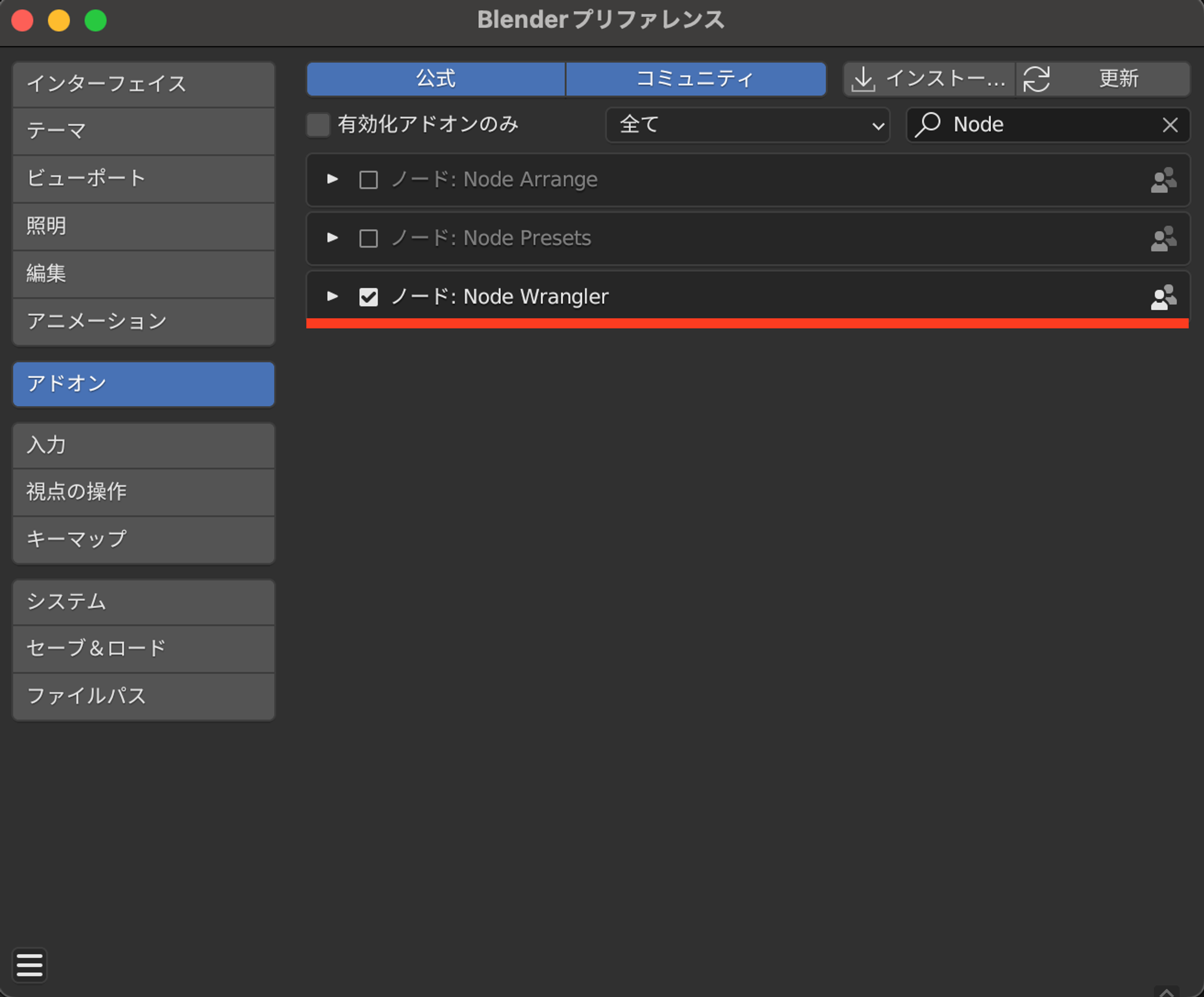Disable the Node Wrangler addon checkbox
The image size is (1204, 997).
368,297
